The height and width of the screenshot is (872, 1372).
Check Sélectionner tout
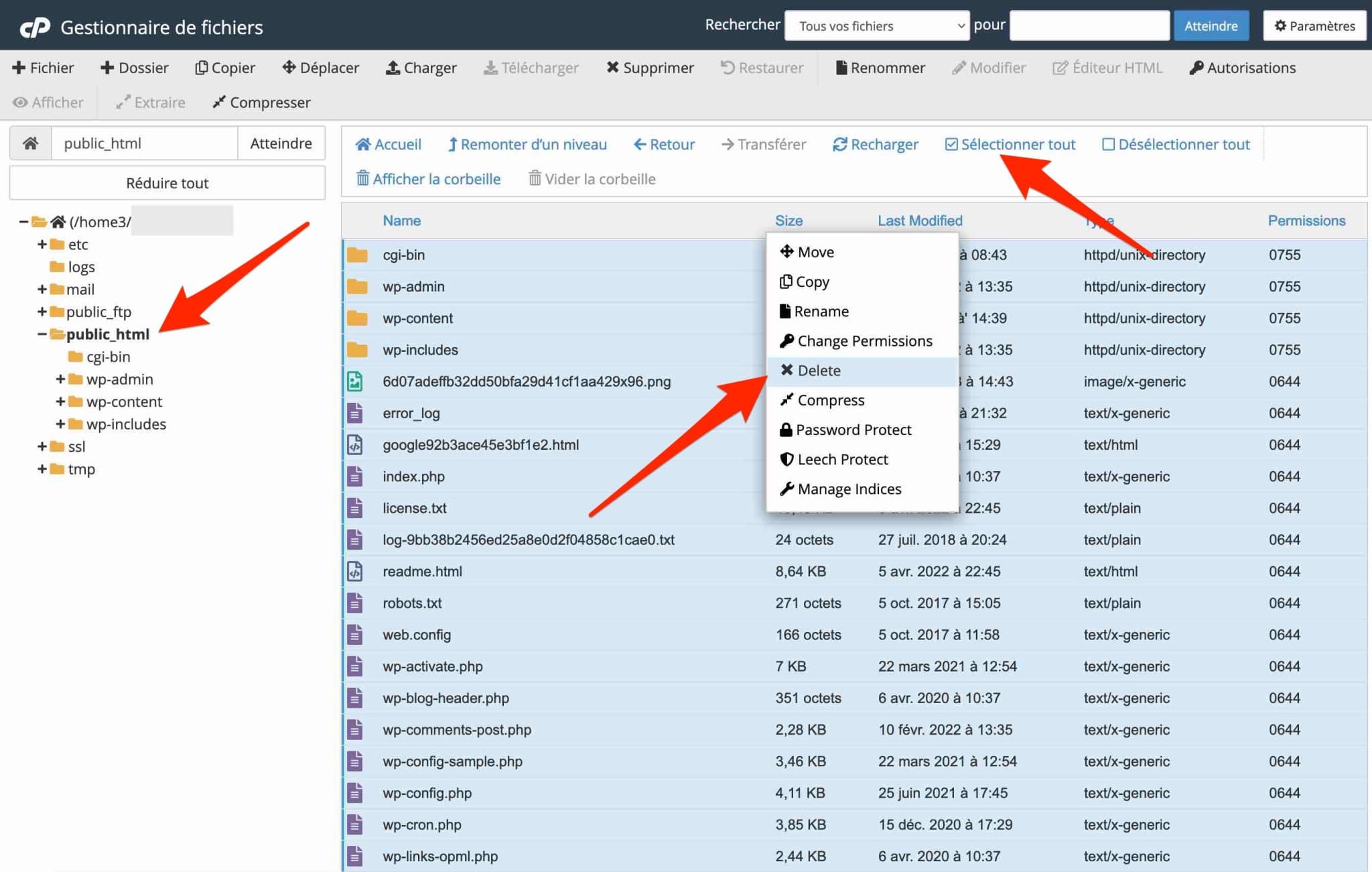tap(1010, 144)
